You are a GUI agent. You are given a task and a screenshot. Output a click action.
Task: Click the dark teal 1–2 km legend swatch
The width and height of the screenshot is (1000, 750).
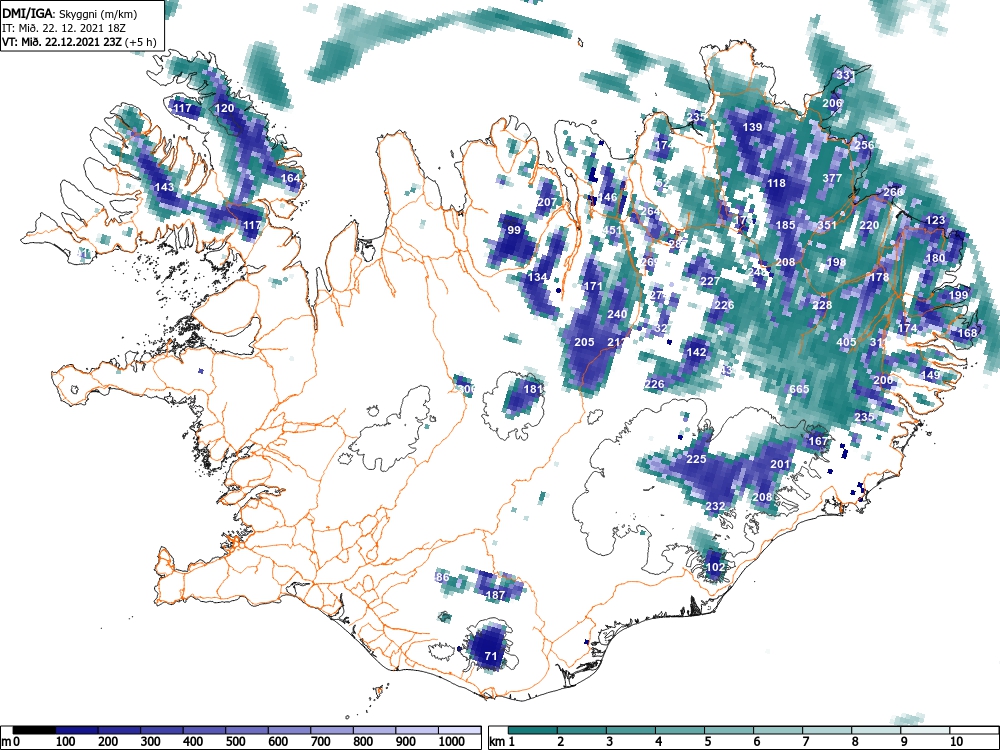point(533,730)
